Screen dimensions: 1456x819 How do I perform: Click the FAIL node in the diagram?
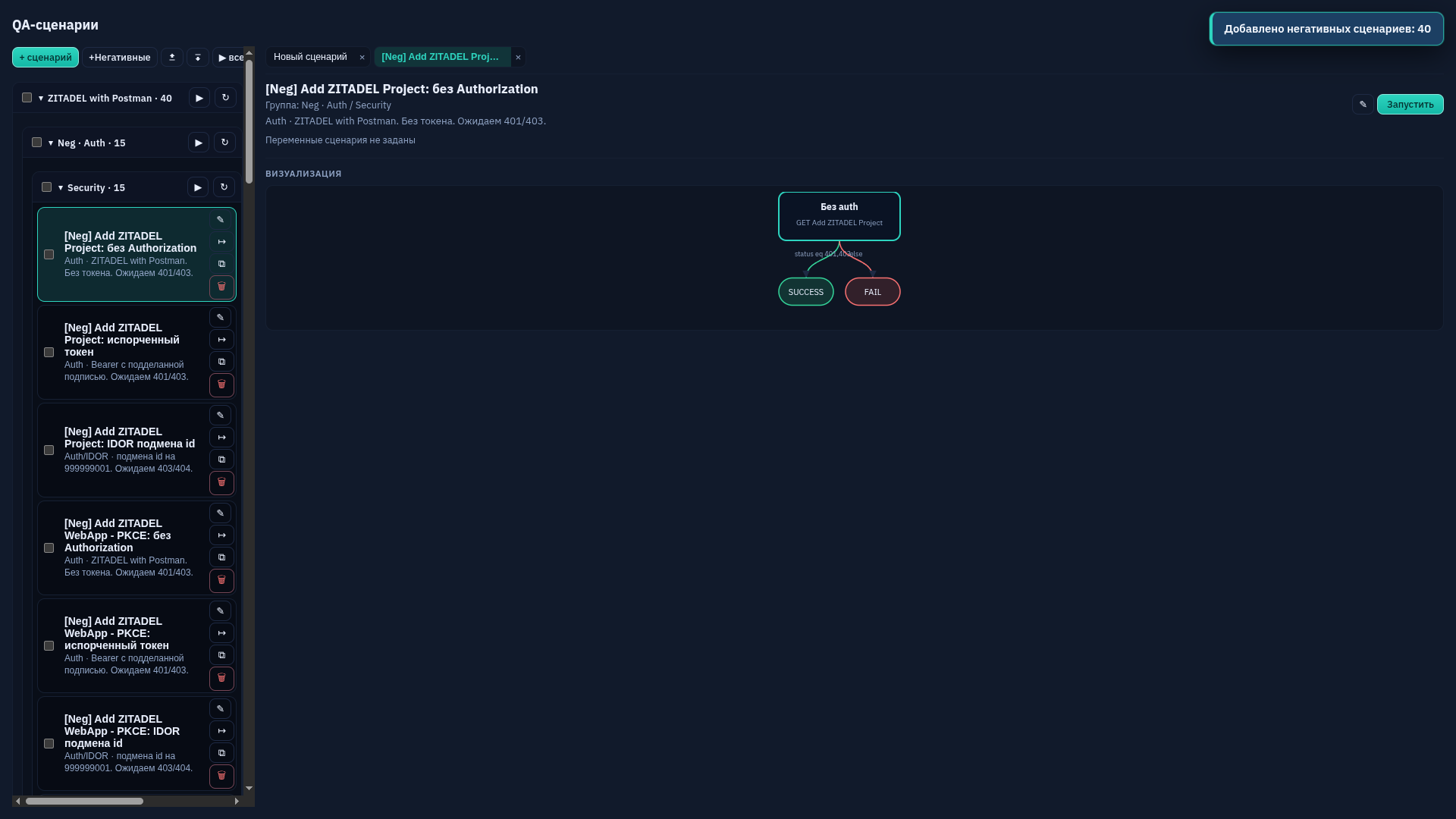click(873, 292)
